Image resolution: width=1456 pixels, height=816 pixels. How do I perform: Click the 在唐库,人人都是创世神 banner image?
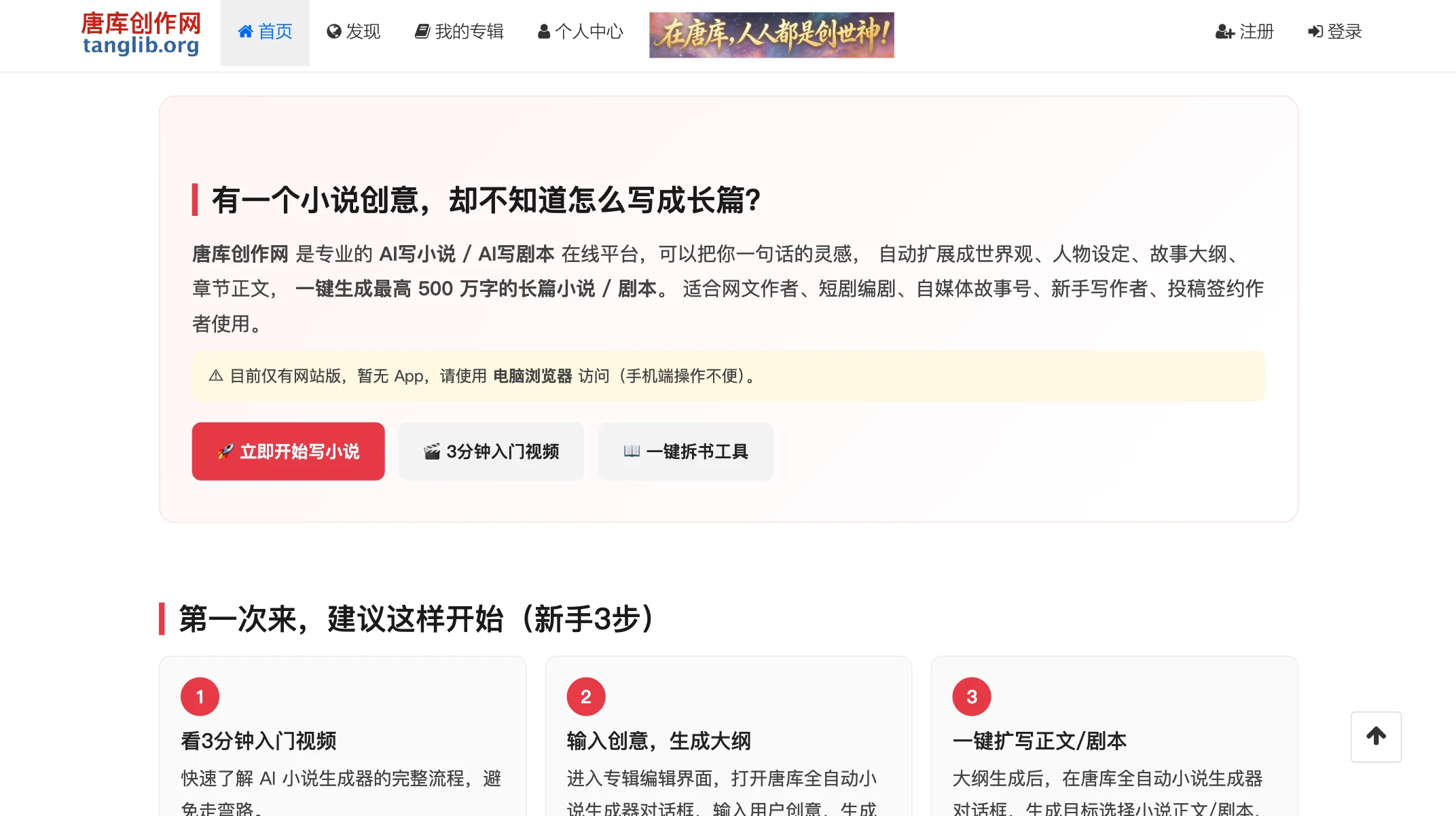point(771,35)
